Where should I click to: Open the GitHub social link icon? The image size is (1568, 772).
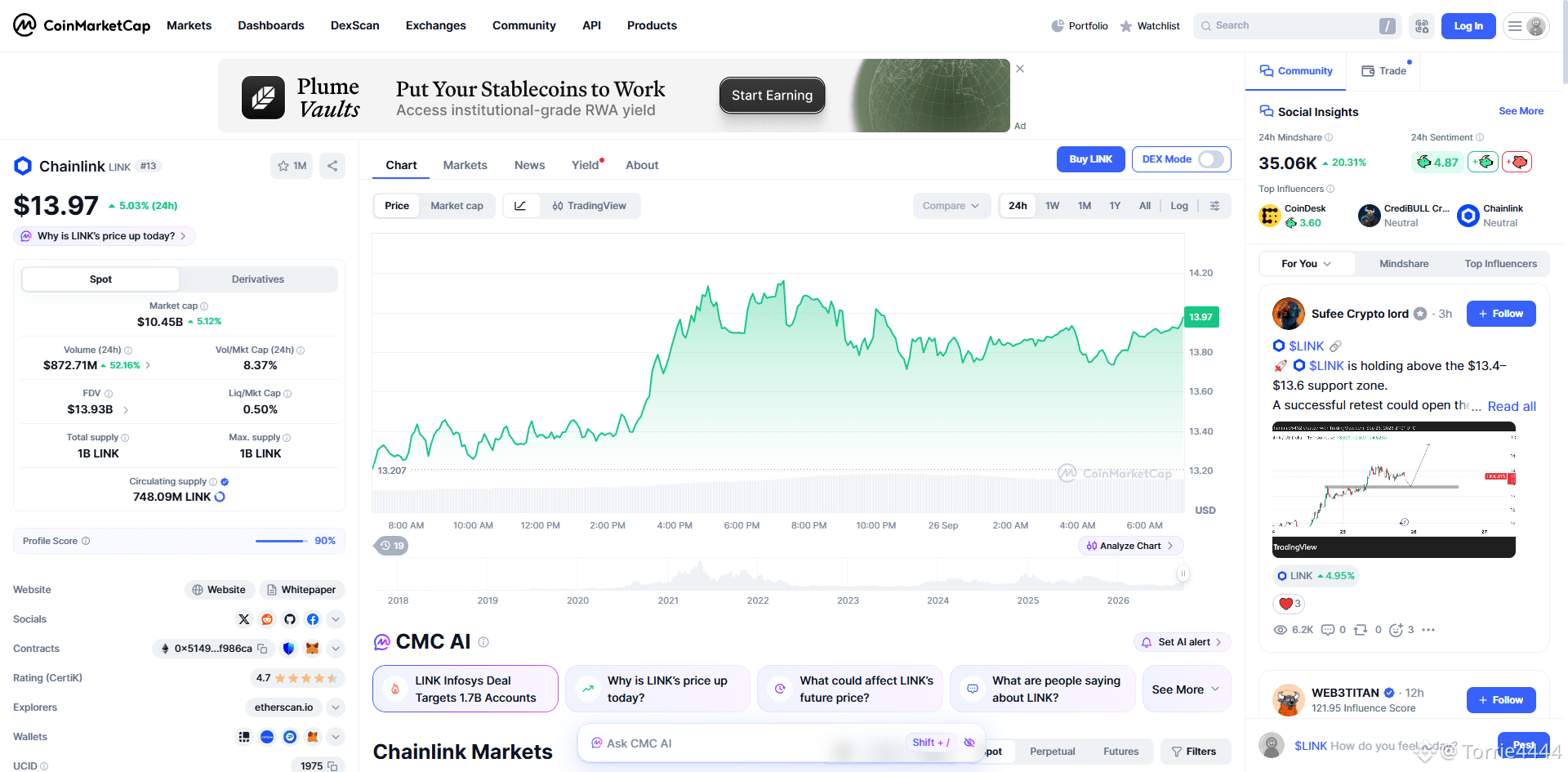[290, 619]
